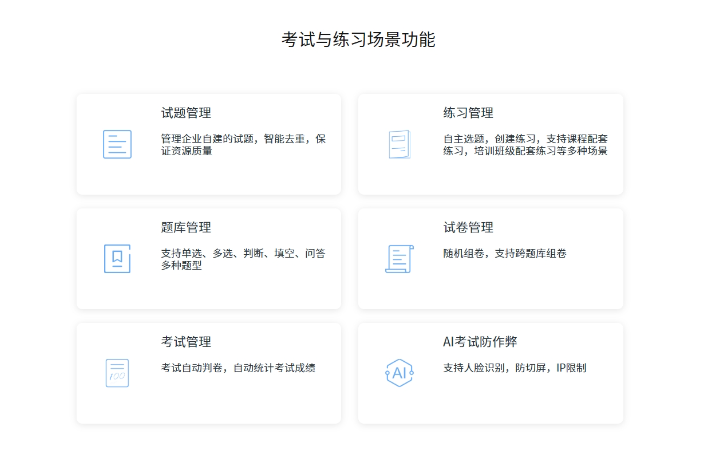Click description 随机组卷，支持跨题库组卷
Image resolution: width=720 pixels, height=450 pixels.
[505, 253]
